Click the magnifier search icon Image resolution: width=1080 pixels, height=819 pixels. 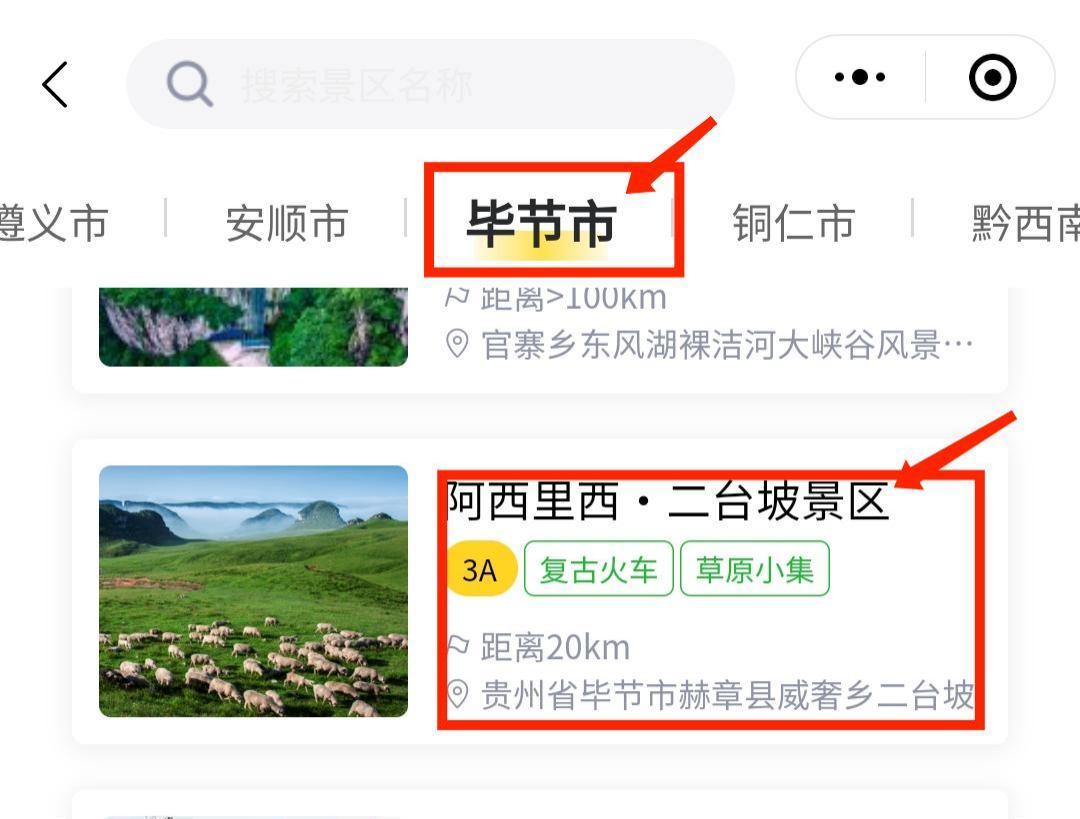(x=189, y=84)
